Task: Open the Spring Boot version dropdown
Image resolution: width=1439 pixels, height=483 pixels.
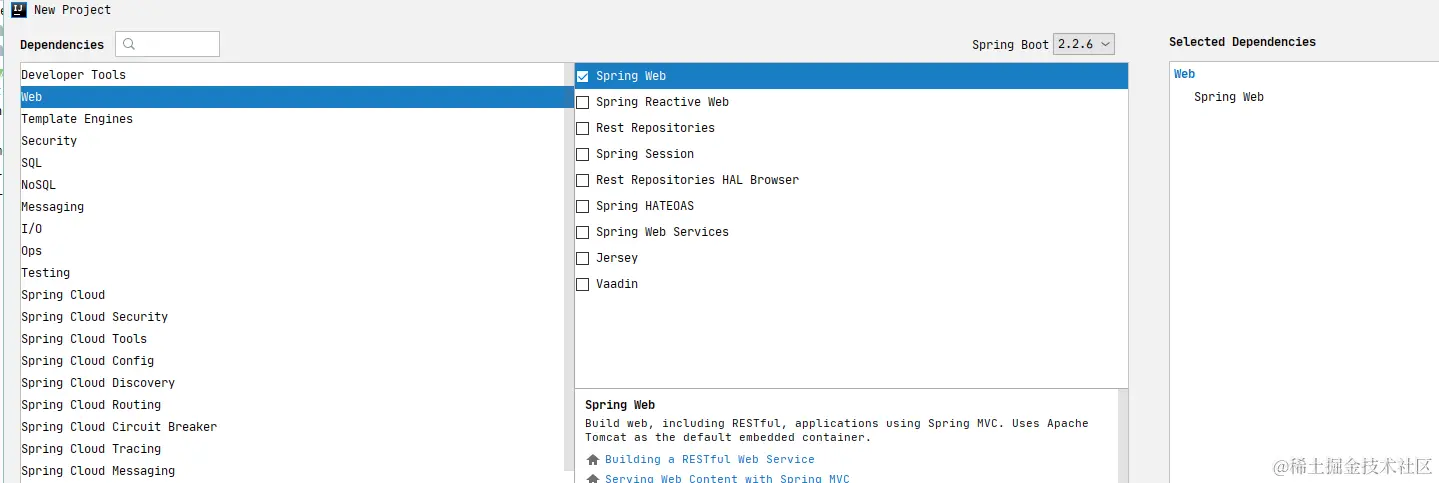Action: (1083, 44)
